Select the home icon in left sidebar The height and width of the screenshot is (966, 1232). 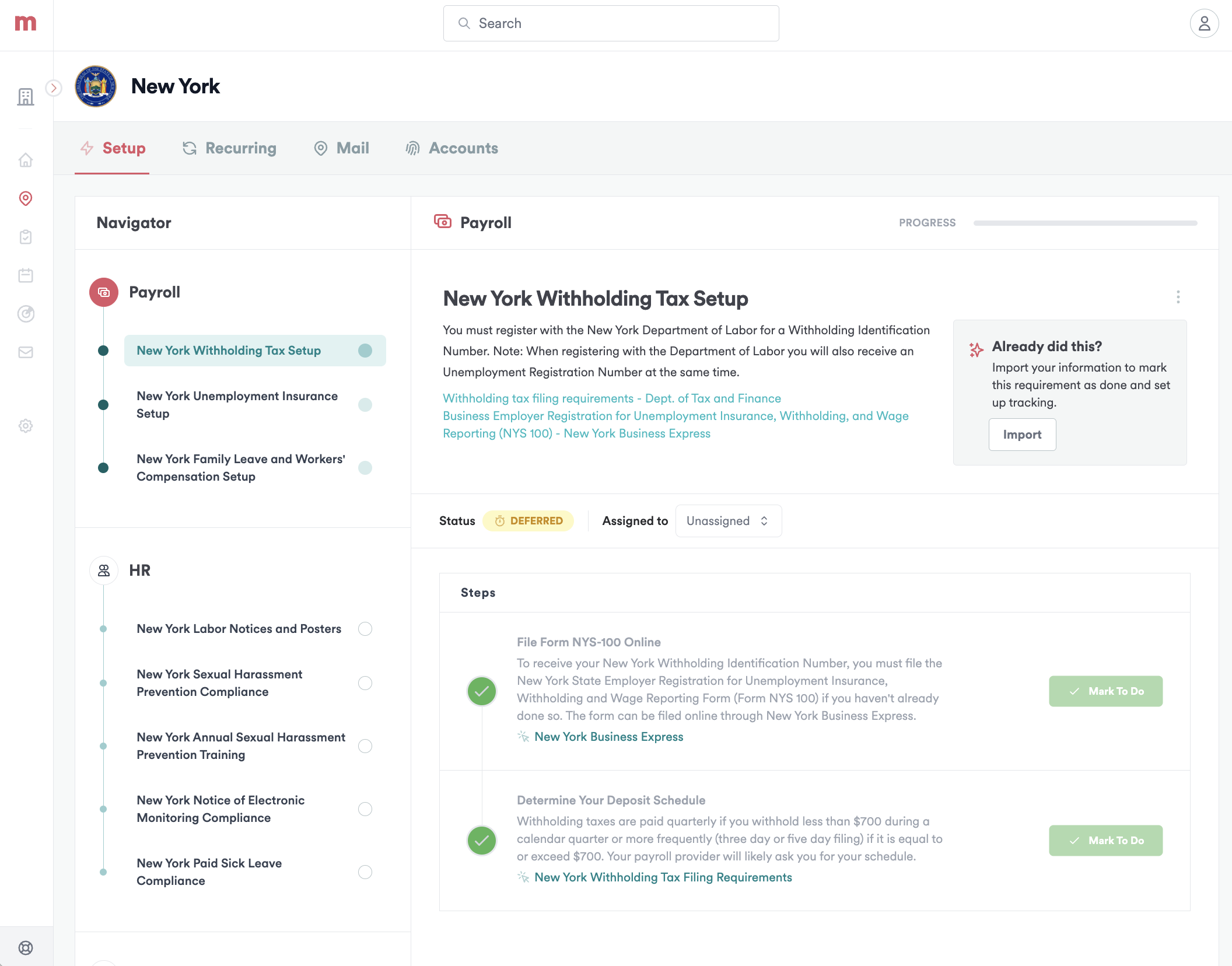26,159
